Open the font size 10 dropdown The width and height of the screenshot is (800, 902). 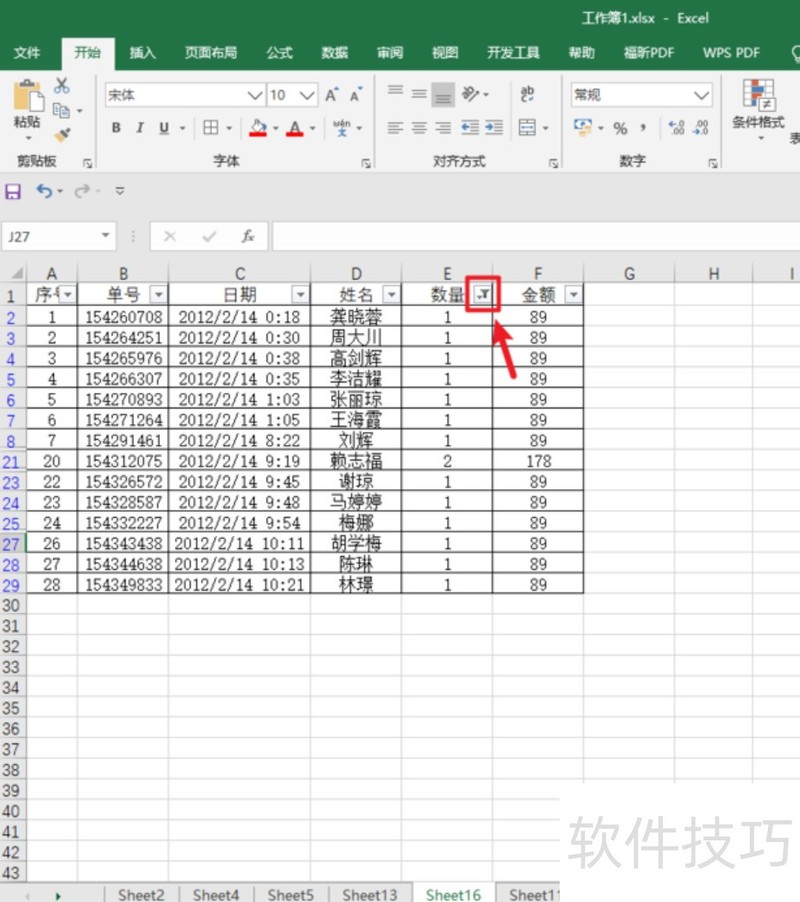pyautogui.click(x=307, y=95)
